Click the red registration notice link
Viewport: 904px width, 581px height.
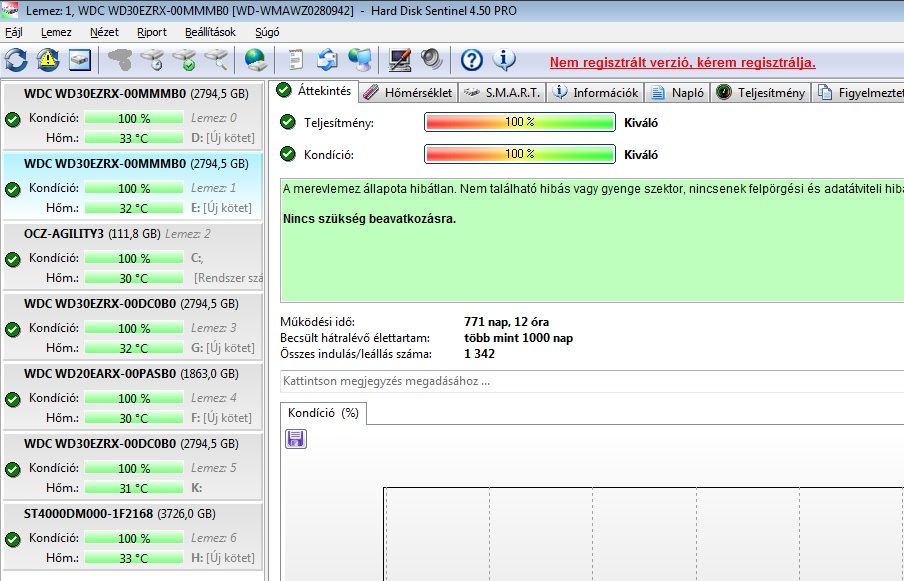pyautogui.click(x=683, y=62)
